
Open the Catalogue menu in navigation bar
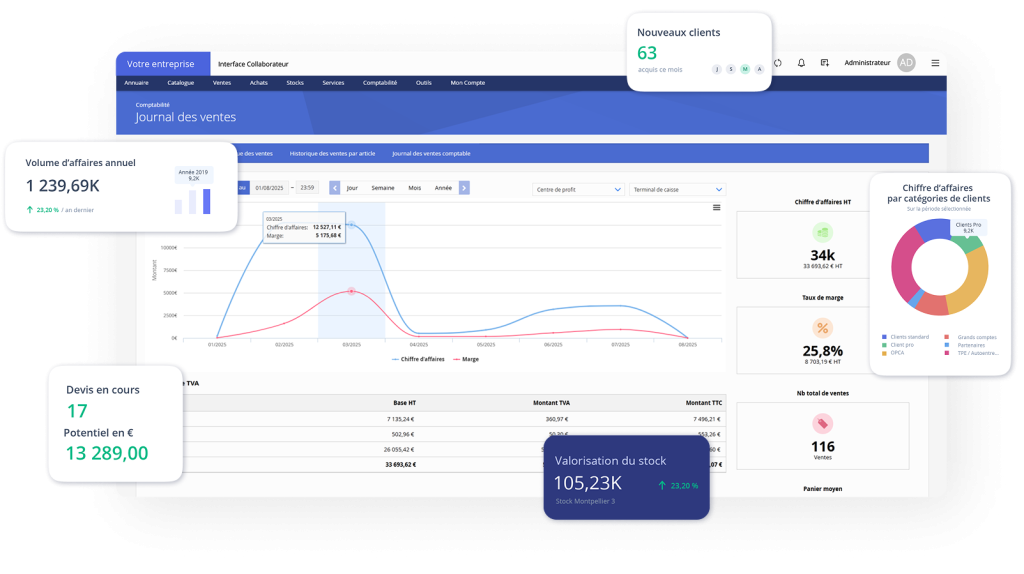click(x=181, y=83)
